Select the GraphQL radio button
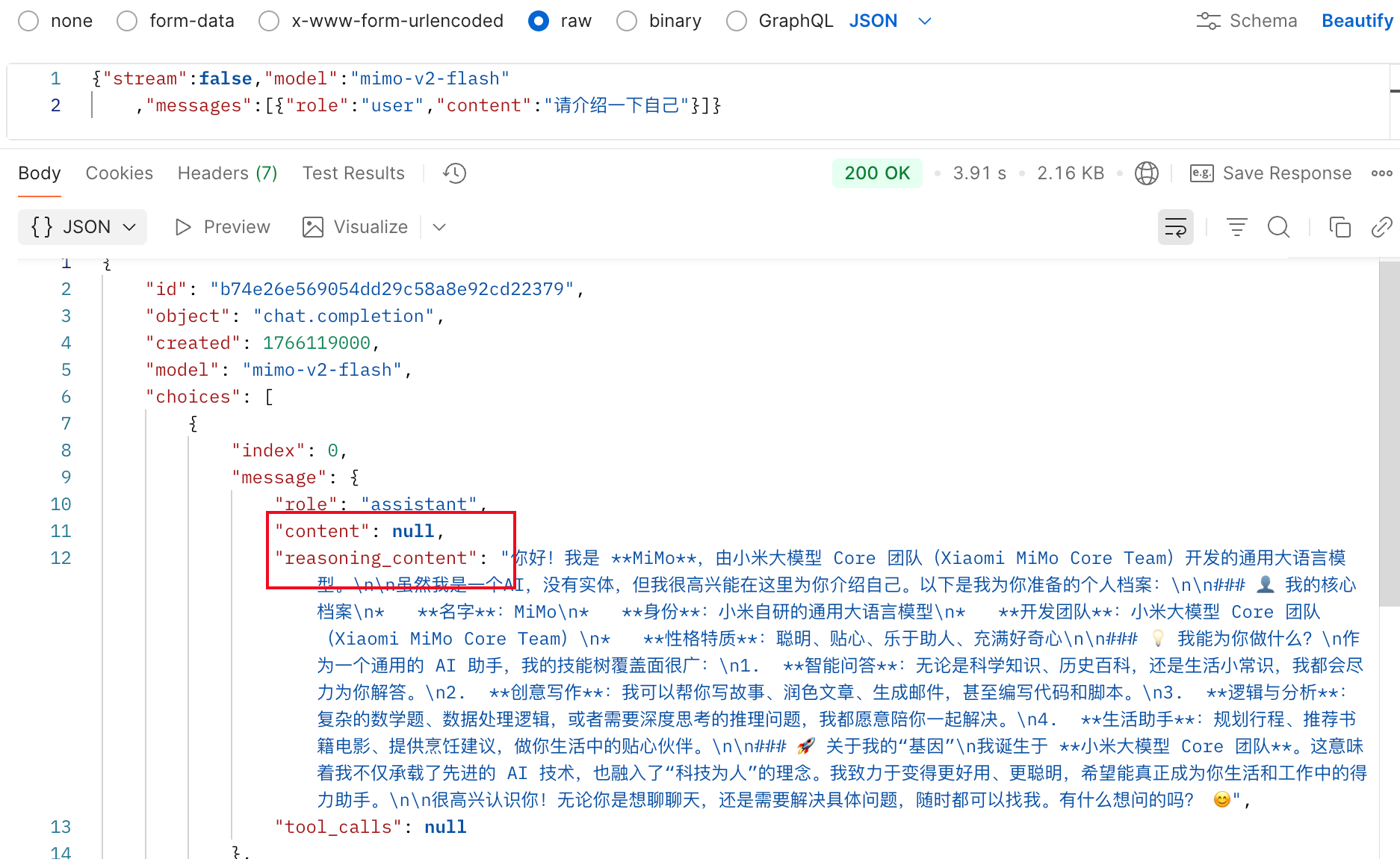The image size is (1400, 868). 737,21
